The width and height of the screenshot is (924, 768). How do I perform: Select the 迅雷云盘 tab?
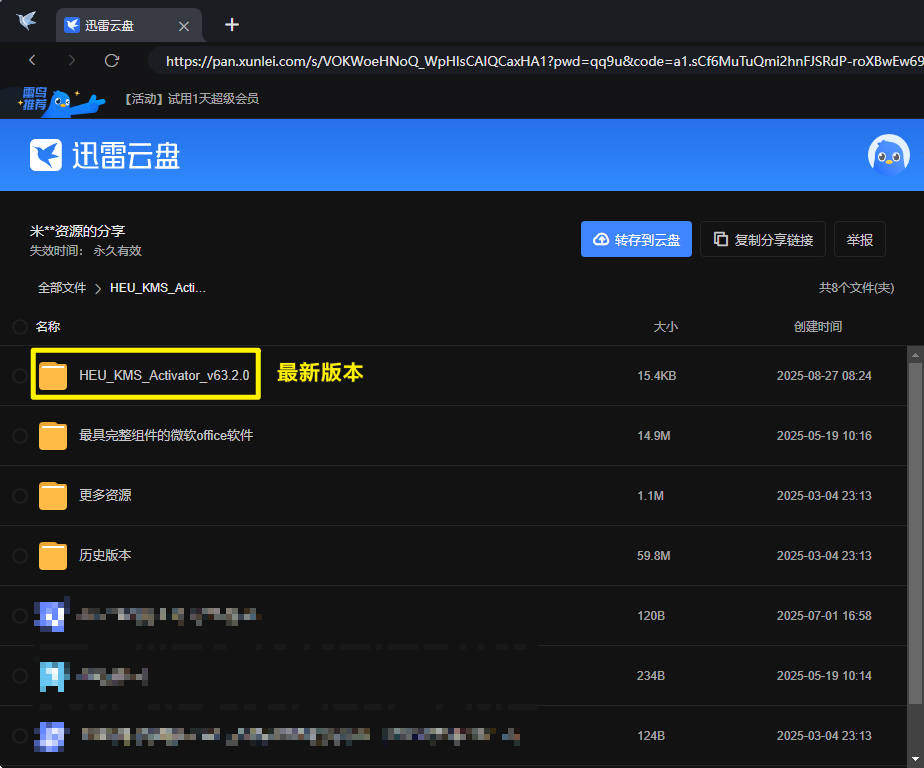(x=130, y=25)
